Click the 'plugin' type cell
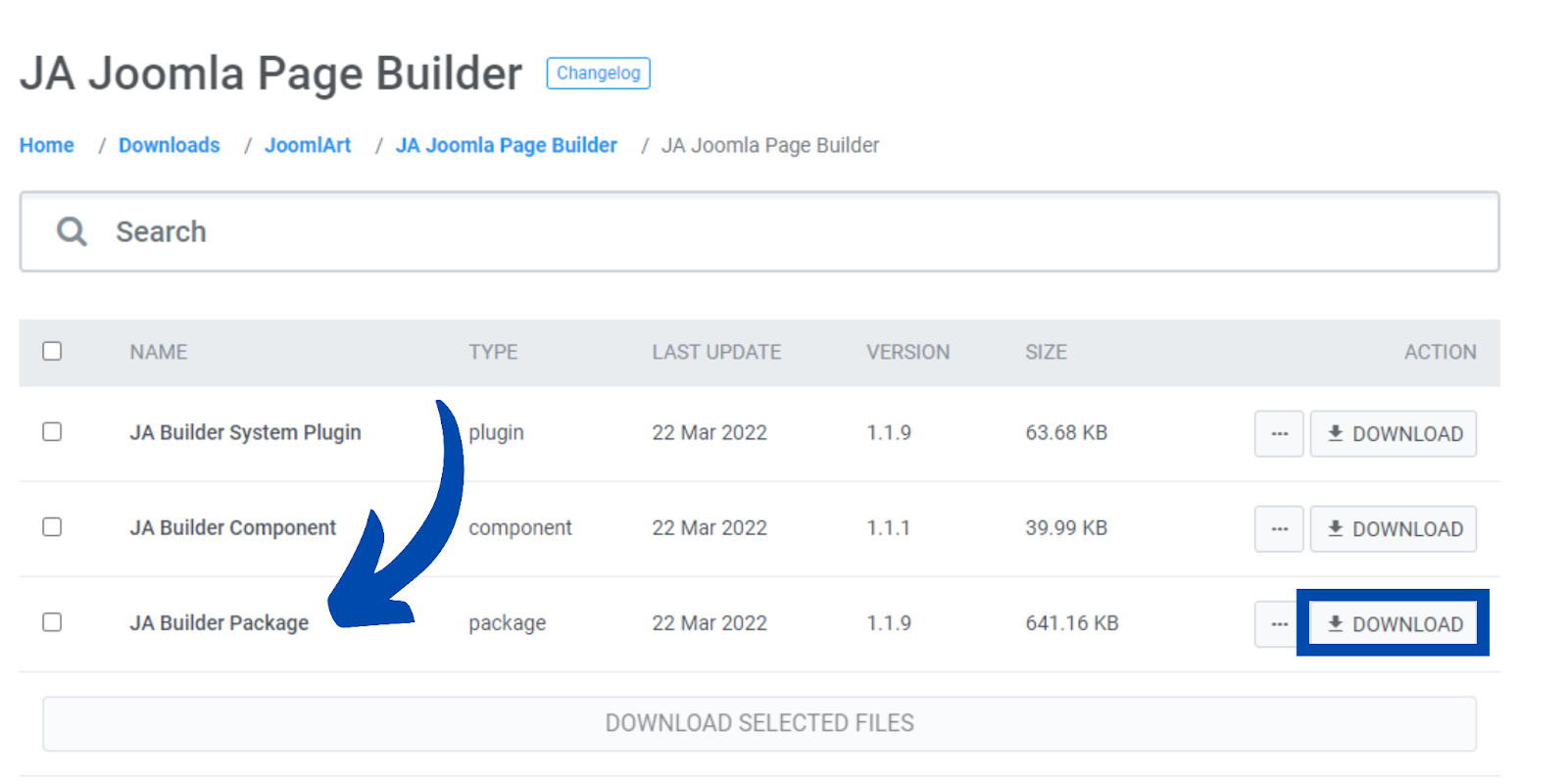1568x784 pixels. coord(496,432)
